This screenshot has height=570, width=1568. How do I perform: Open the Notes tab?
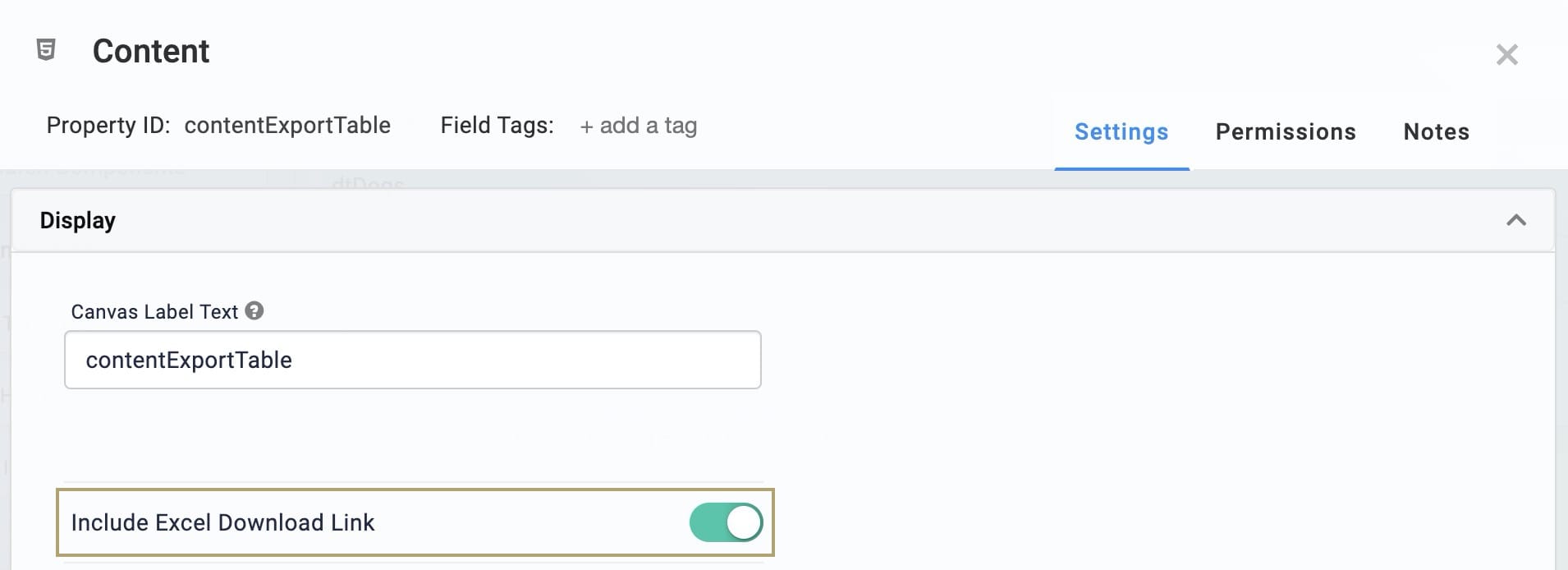[x=1436, y=131]
